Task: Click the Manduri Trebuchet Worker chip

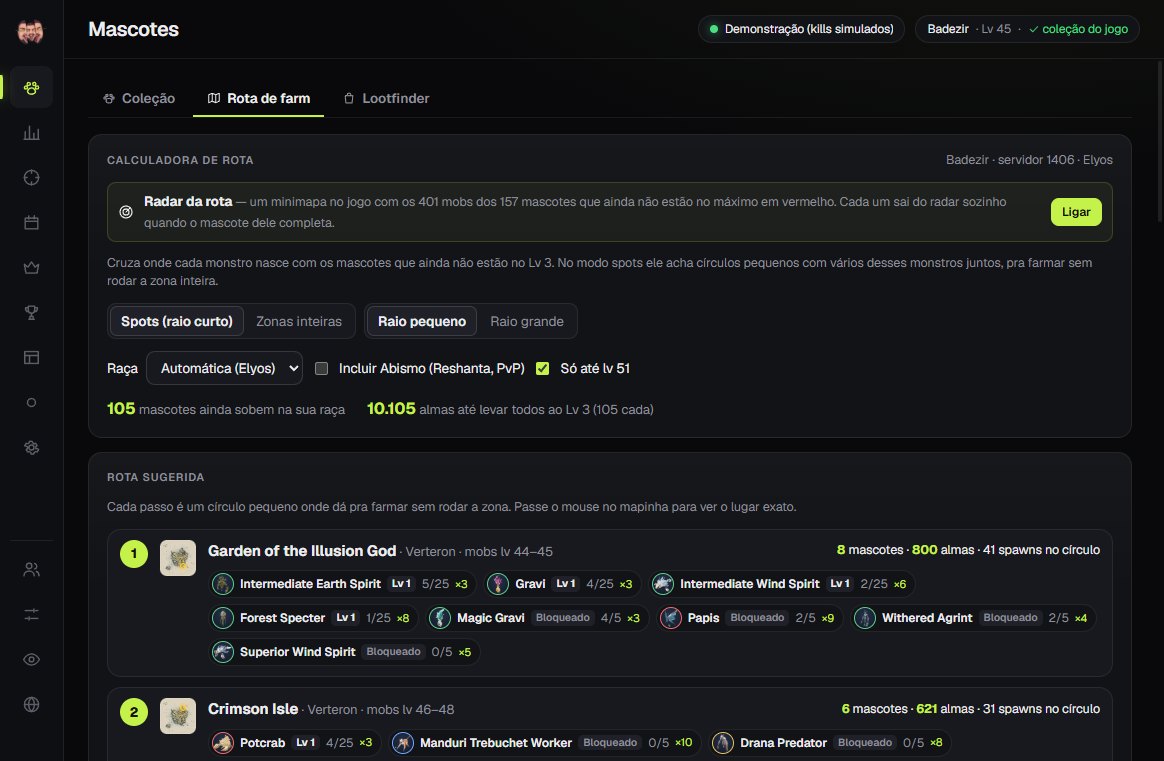Action: [545, 742]
